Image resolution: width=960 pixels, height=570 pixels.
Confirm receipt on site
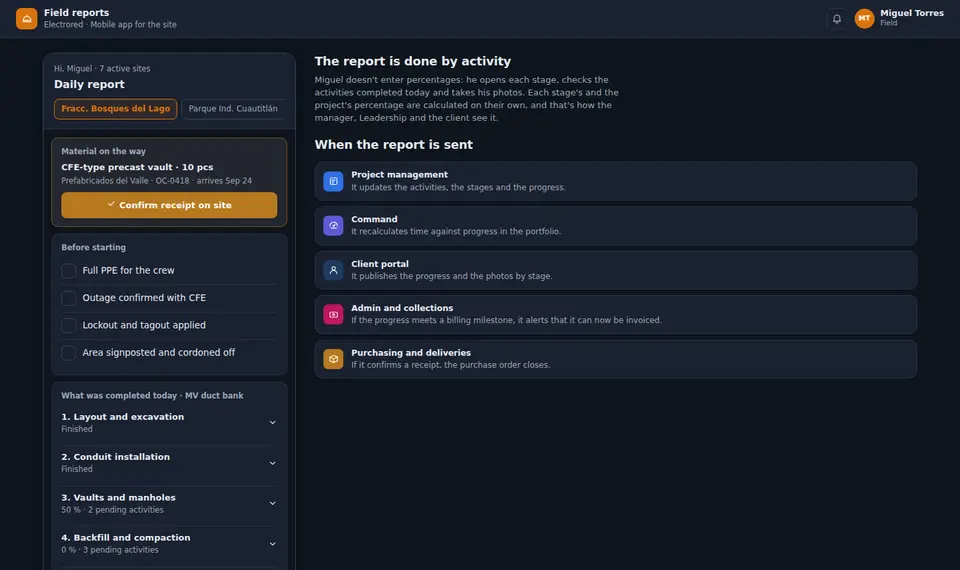pos(169,205)
